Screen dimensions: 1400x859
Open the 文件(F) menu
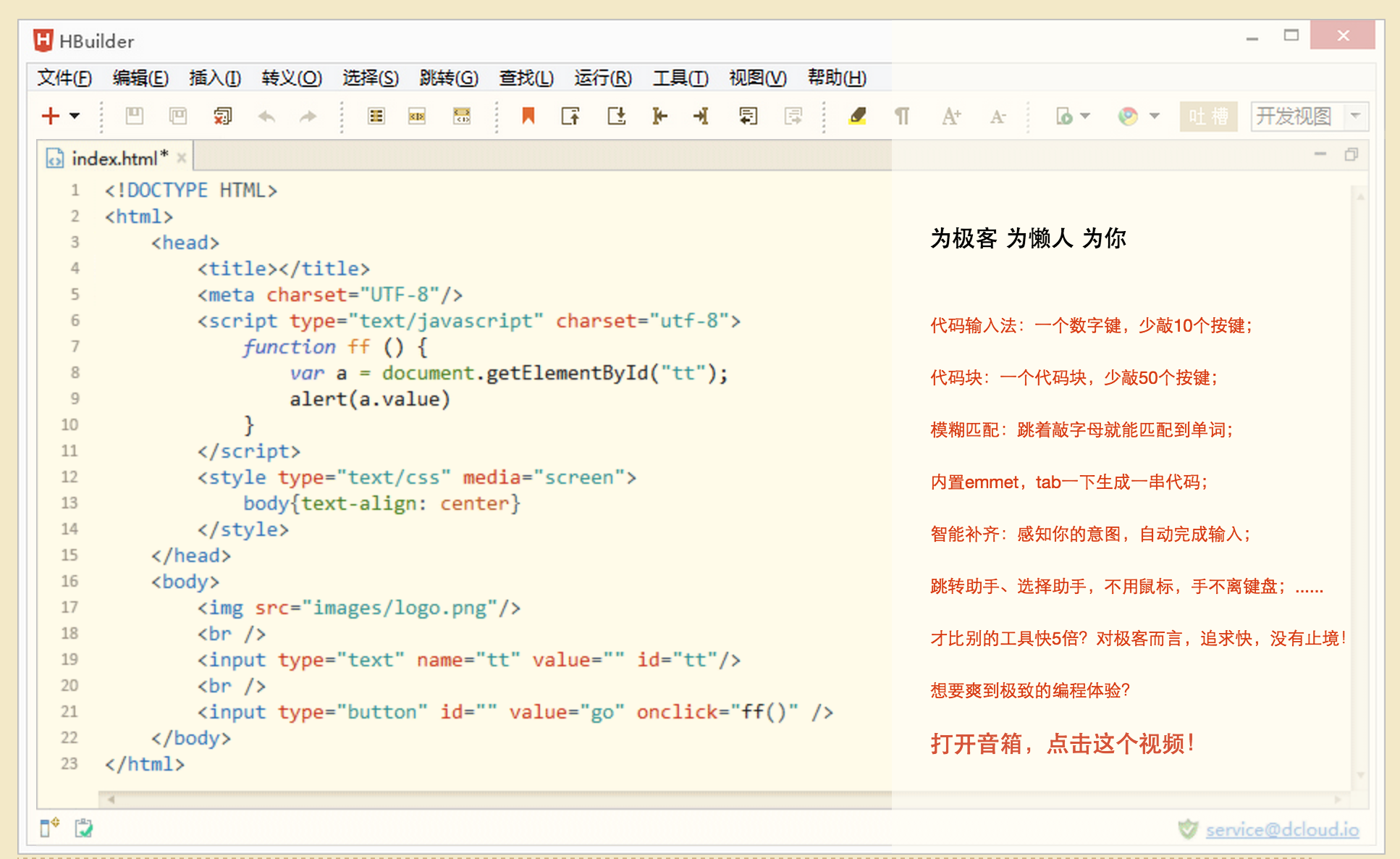coord(64,77)
